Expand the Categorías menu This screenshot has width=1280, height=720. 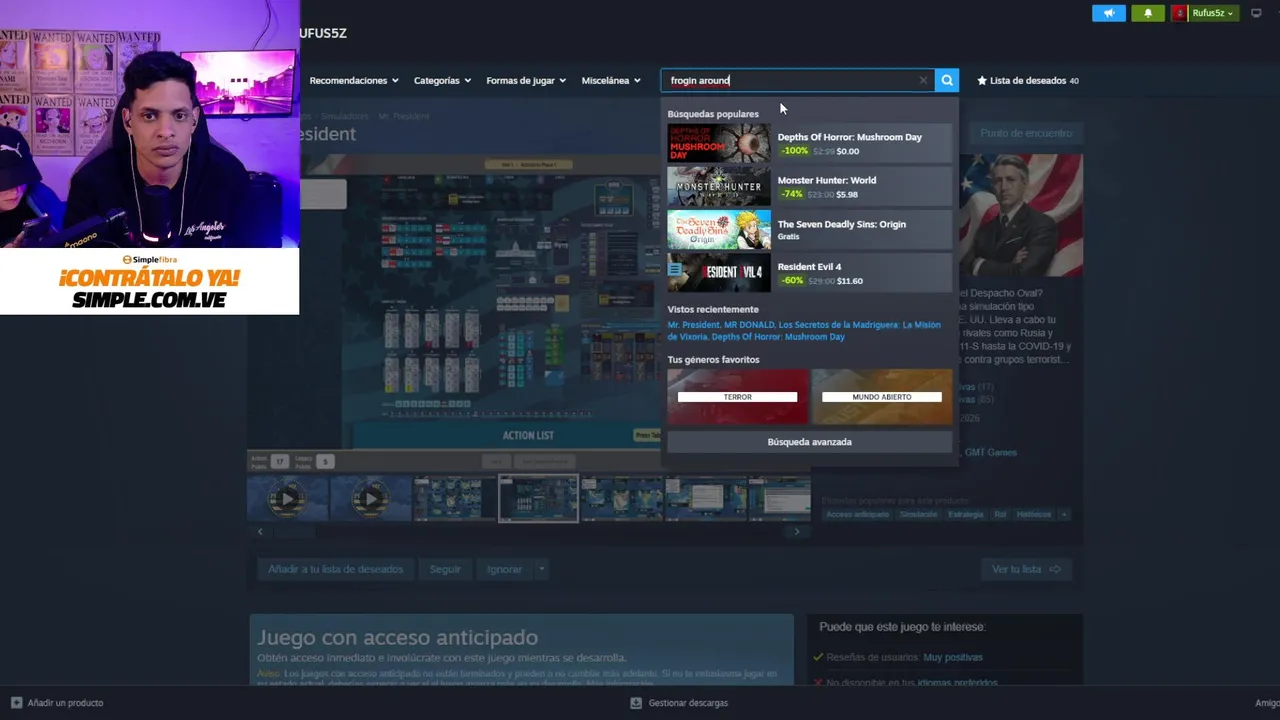[442, 80]
